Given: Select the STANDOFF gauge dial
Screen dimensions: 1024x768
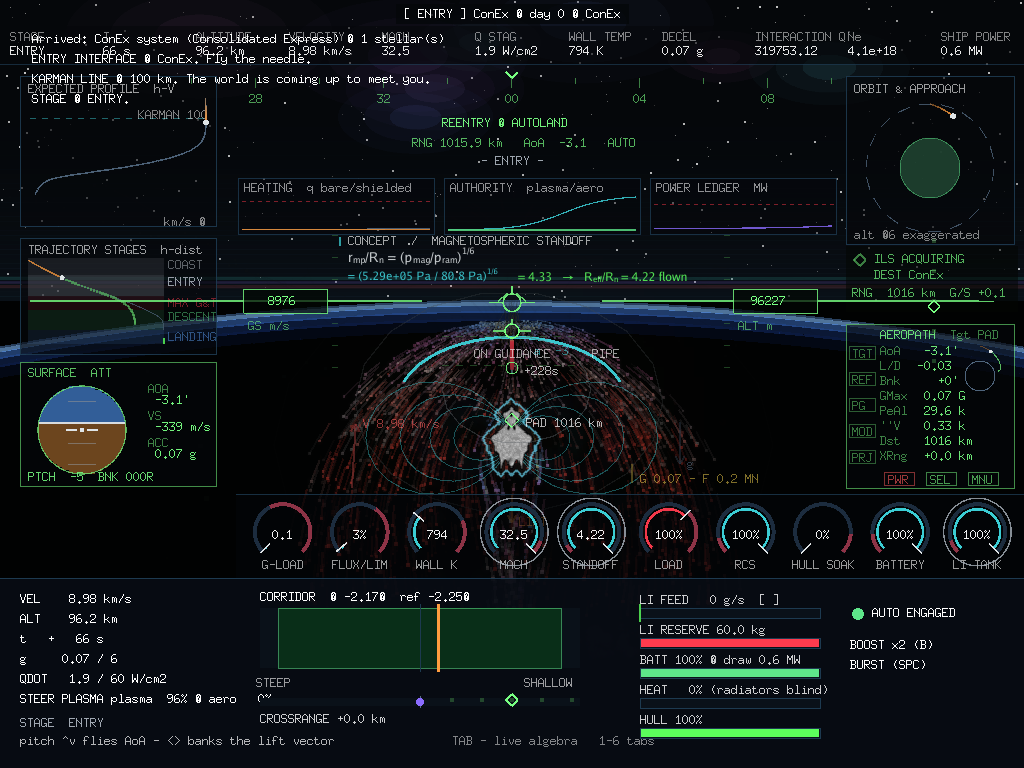Looking at the screenshot, I should (x=590, y=533).
